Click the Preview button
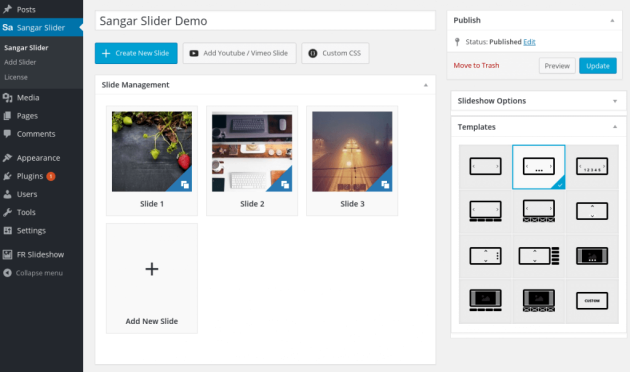The height and width of the screenshot is (372, 630). coord(557,66)
